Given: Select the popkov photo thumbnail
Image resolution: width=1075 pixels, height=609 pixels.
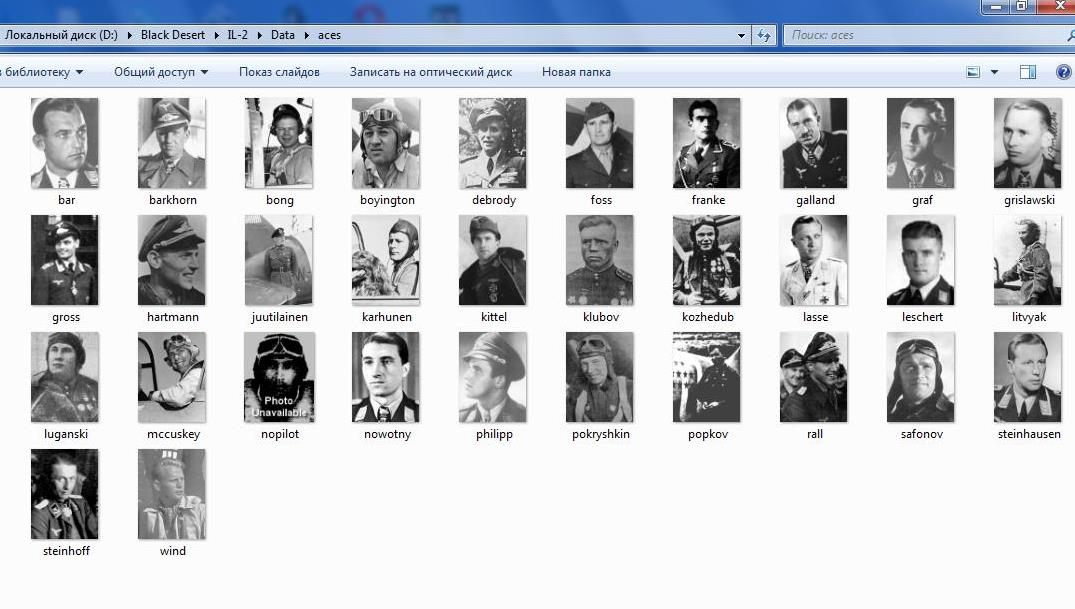Looking at the screenshot, I should 707,377.
